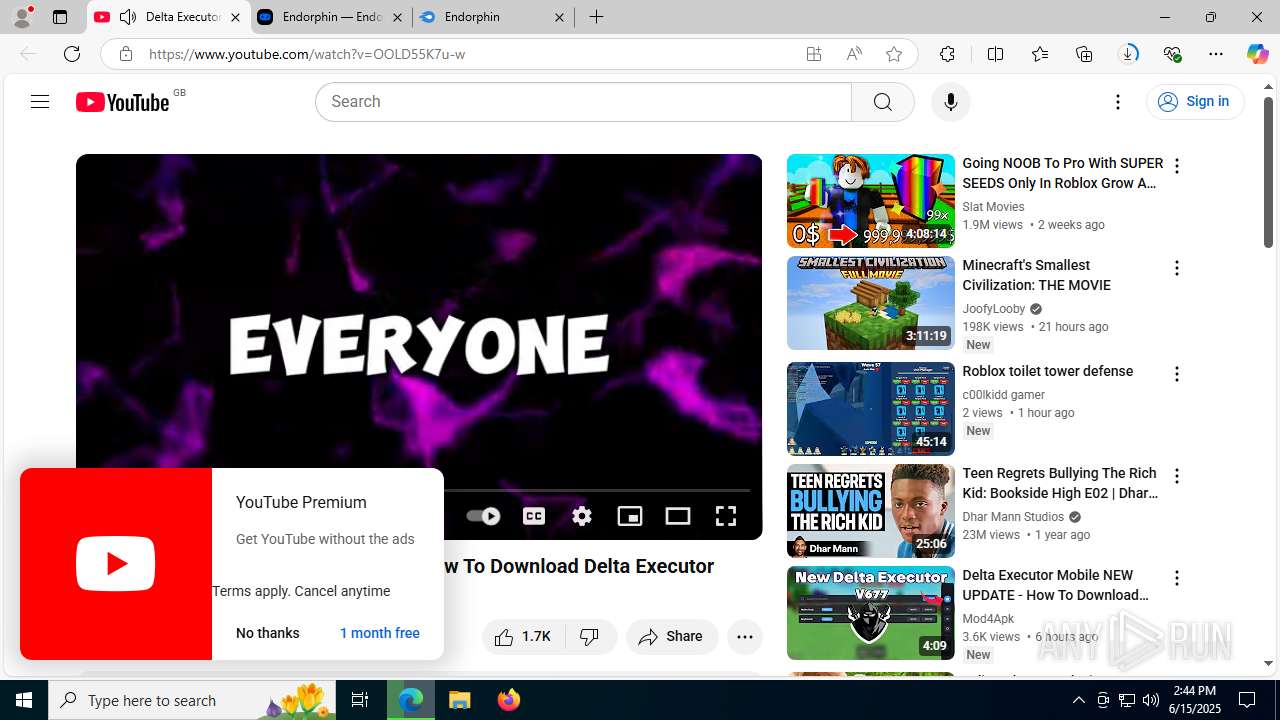The height and width of the screenshot is (720, 1280).
Task: Open New Delta Executor V677 thumbnail
Action: click(x=871, y=613)
